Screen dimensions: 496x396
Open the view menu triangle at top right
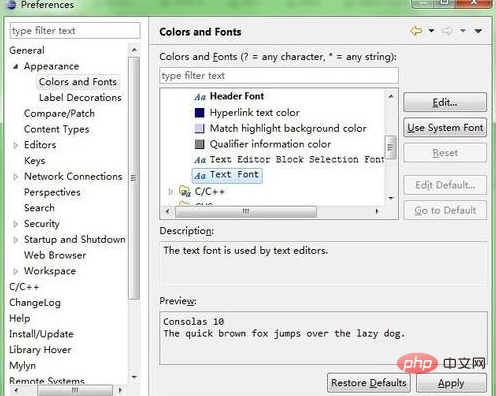coord(478,31)
